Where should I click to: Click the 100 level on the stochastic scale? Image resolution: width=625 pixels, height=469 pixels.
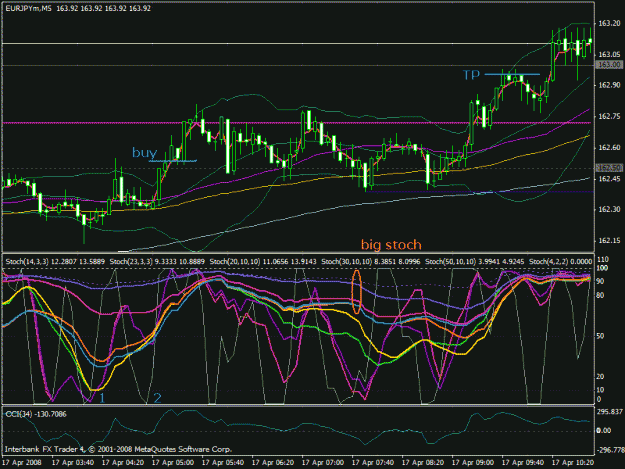tap(602, 268)
